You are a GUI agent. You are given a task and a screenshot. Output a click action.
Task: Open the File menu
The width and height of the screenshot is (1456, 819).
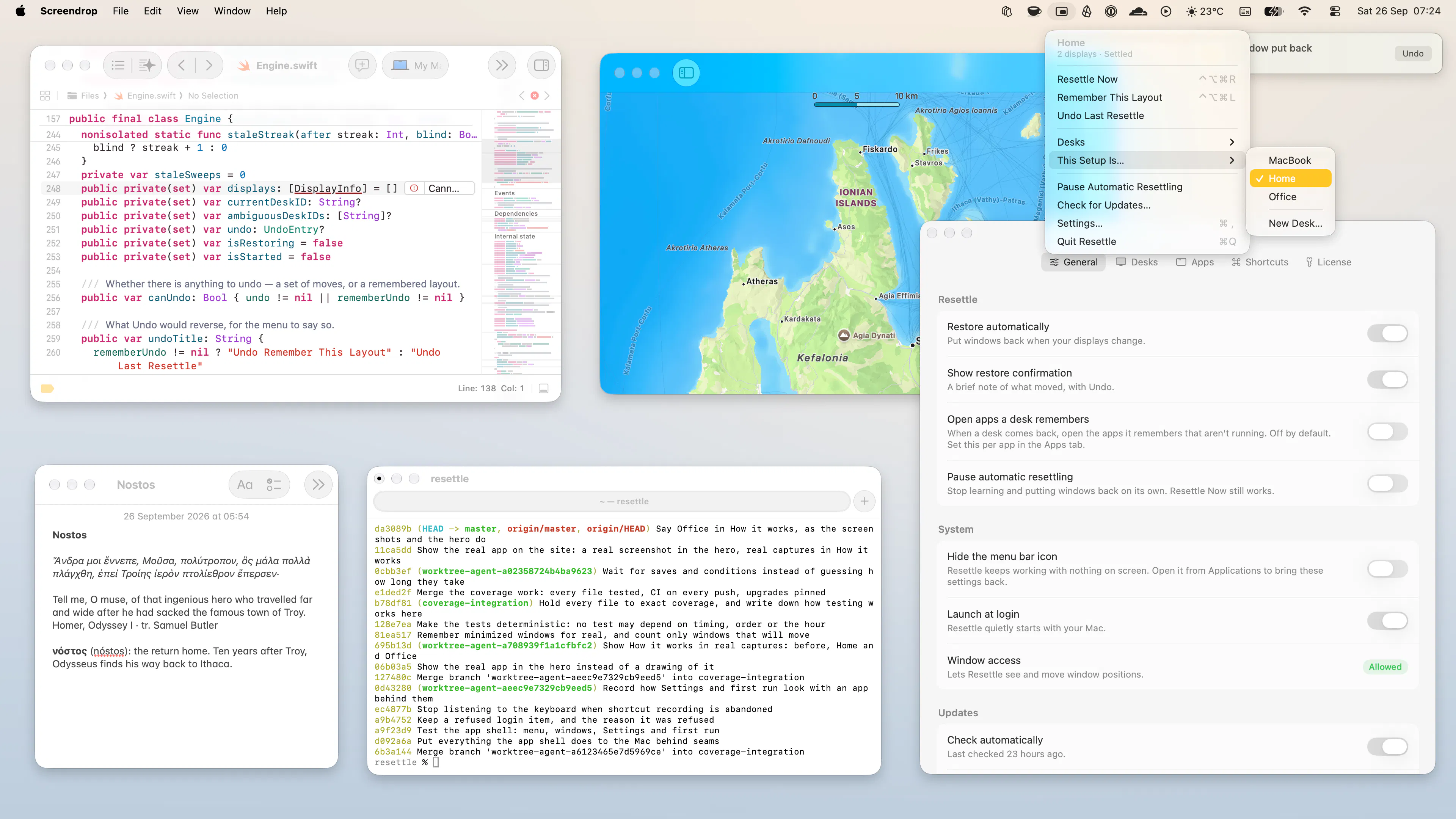tap(121, 11)
